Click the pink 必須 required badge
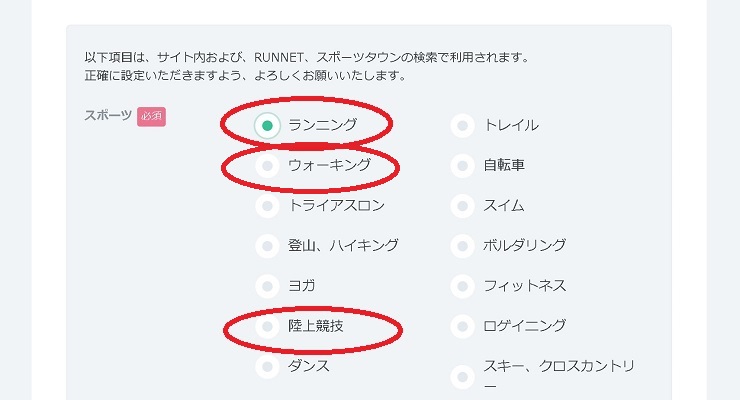This screenshot has height=400, width=740. (x=152, y=117)
